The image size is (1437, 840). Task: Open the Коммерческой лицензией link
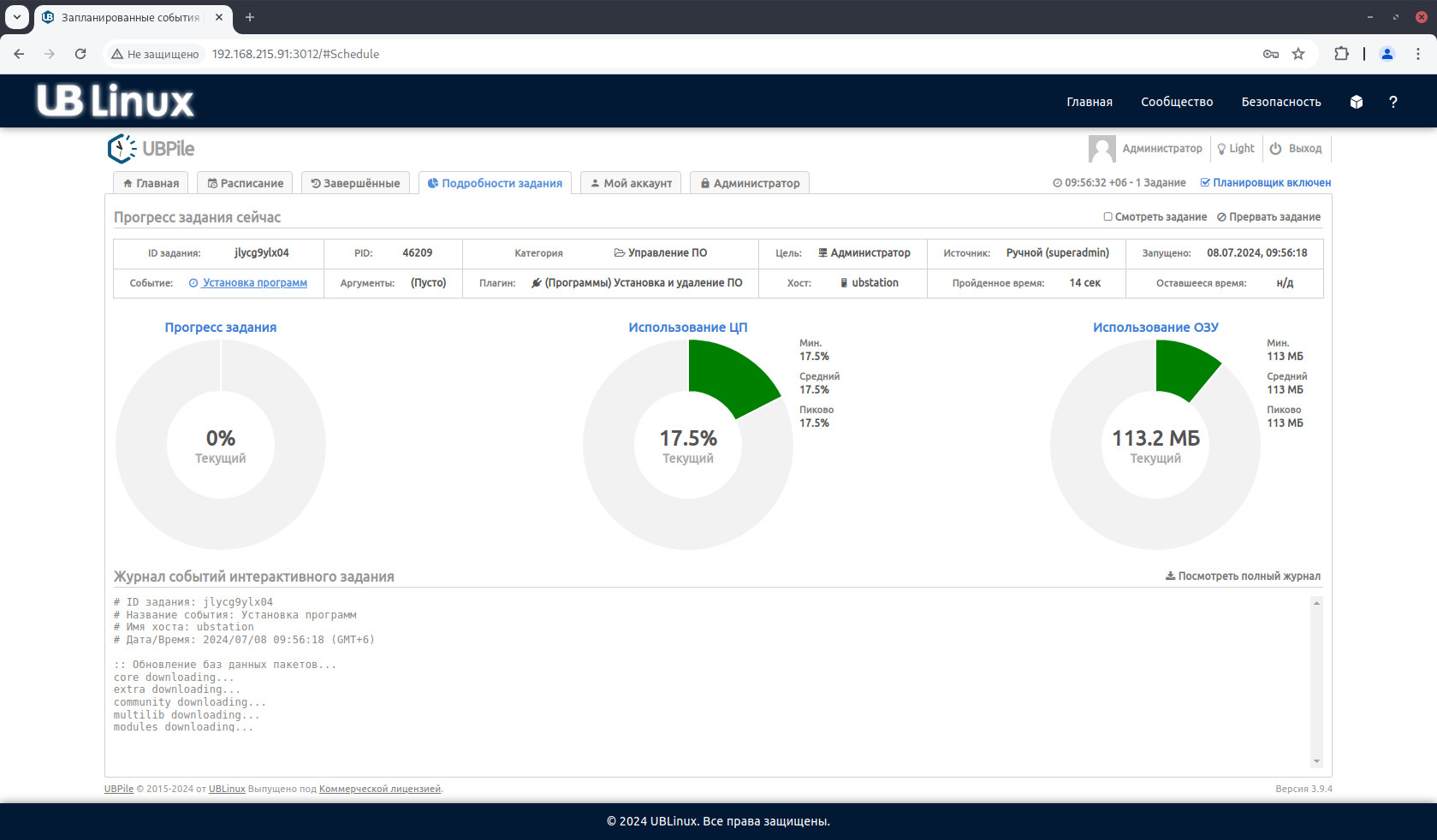[x=380, y=789]
